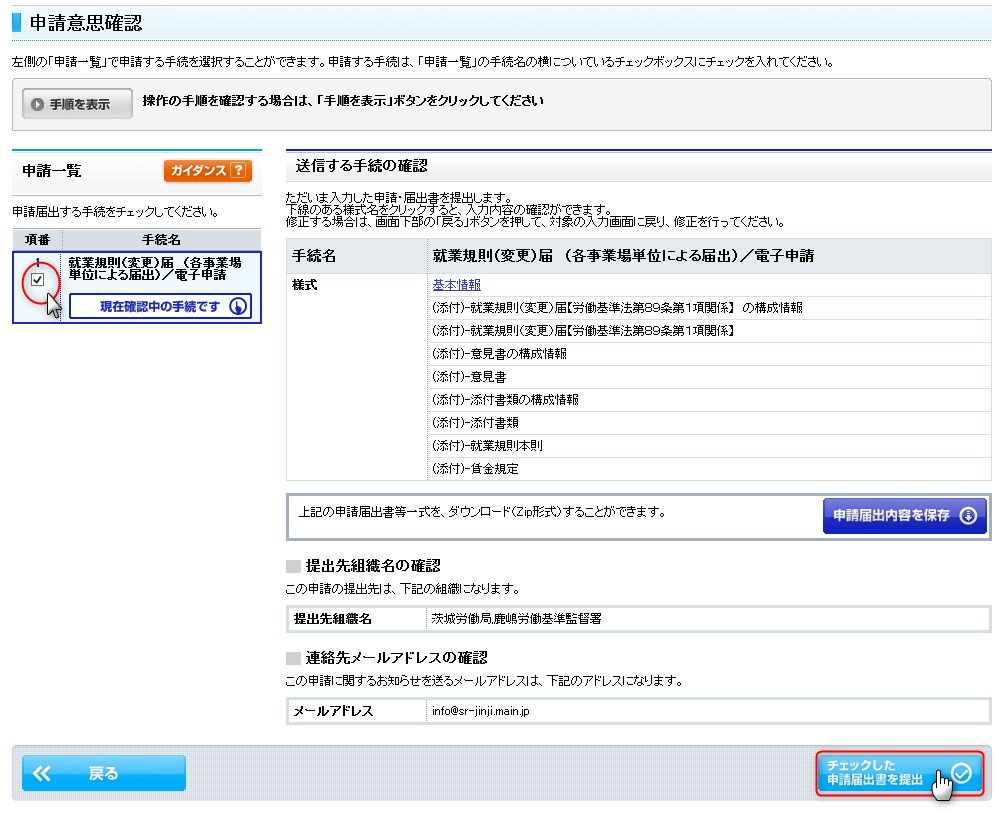Click the 項番 column header
Screen dimensions: 999x818
pyautogui.click(x=37, y=240)
